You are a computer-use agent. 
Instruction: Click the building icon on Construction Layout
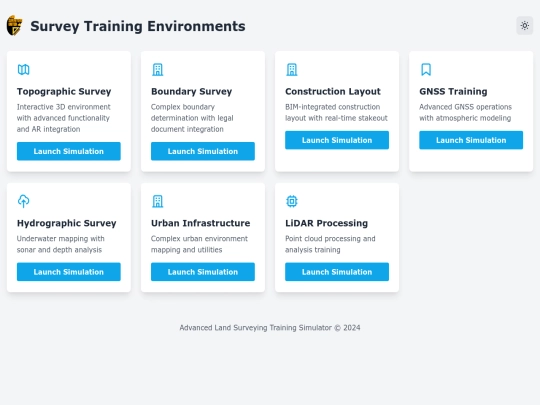click(x=292, y=70)
